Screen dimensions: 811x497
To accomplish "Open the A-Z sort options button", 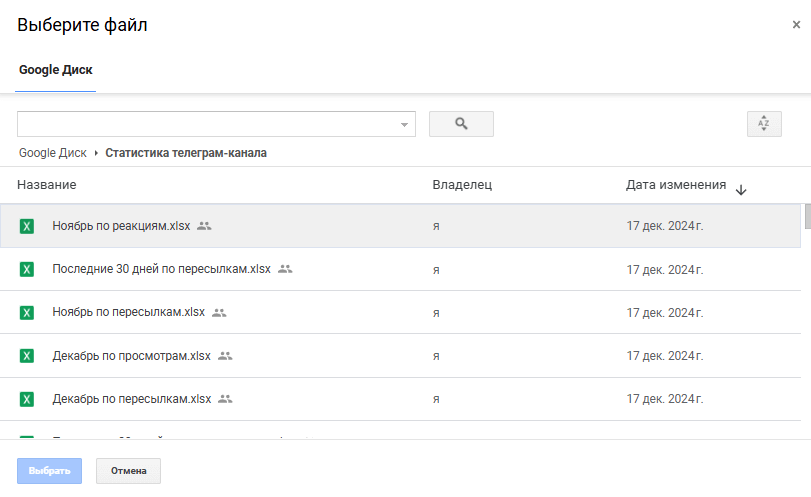I will 763,124.
